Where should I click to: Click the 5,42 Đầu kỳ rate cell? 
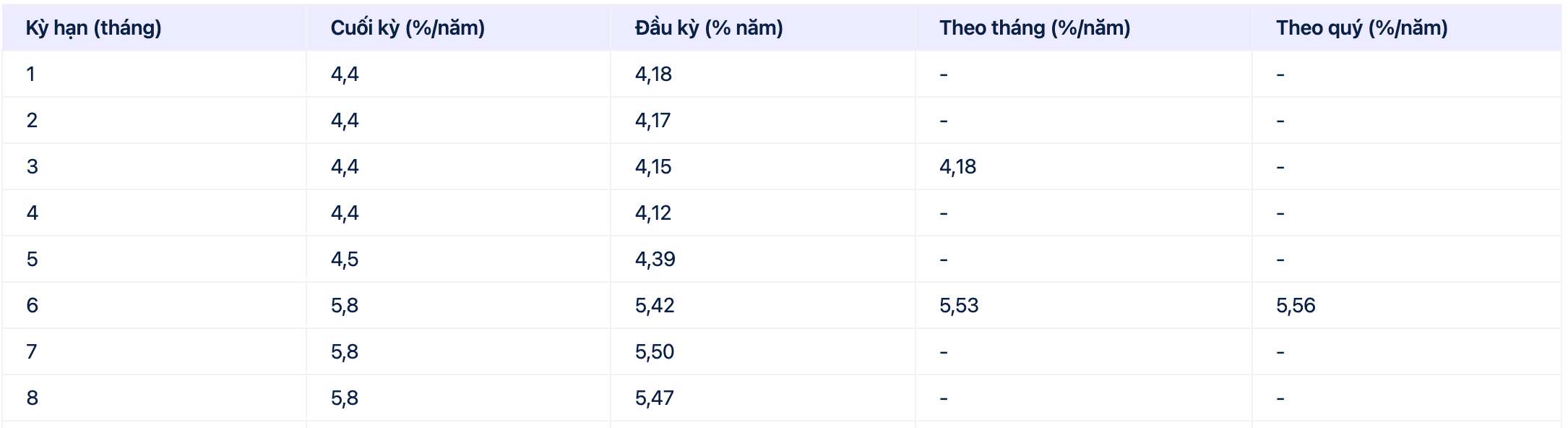pyautogui.click(x=655, y=306)
